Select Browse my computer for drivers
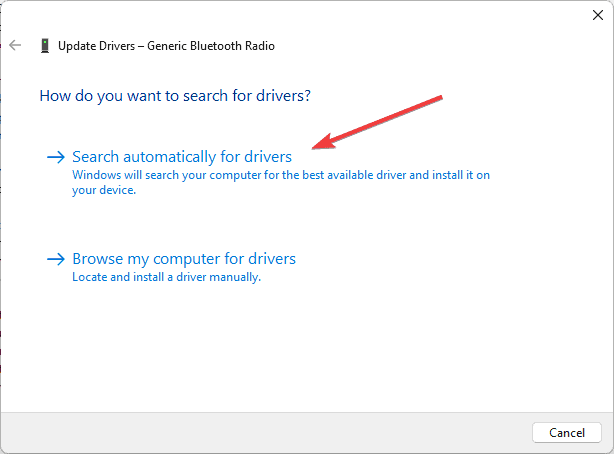The image size is (614, 454). point(184,259)
